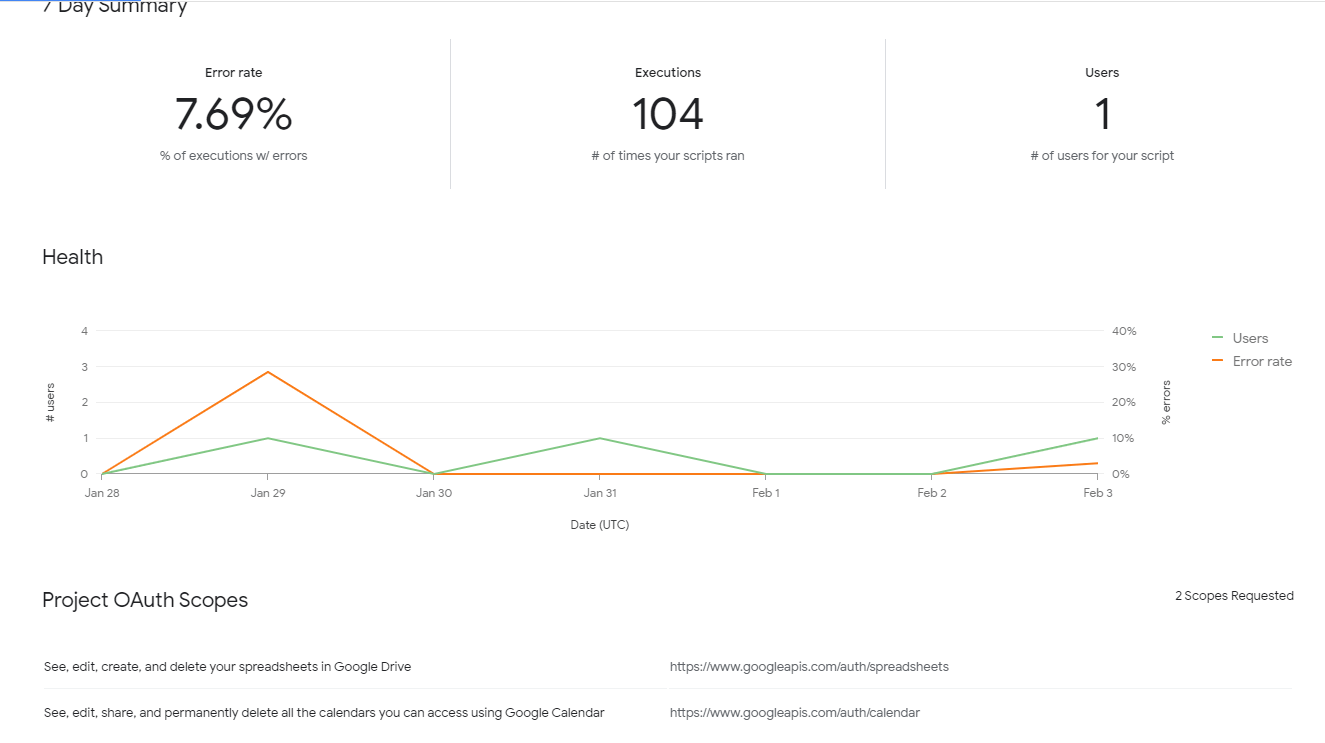Click '# of times your scripts ran' caption
The image size is (1325, 743).
click(668, 156)
